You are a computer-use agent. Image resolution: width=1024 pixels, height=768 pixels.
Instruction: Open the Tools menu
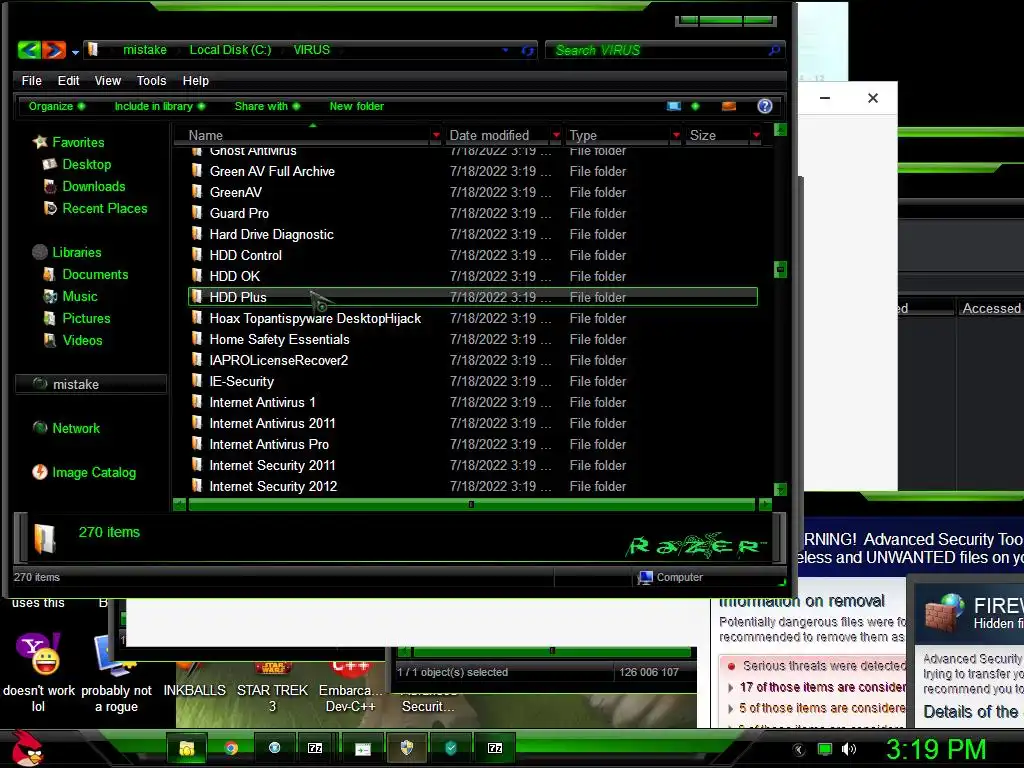[x=152, y=80]
